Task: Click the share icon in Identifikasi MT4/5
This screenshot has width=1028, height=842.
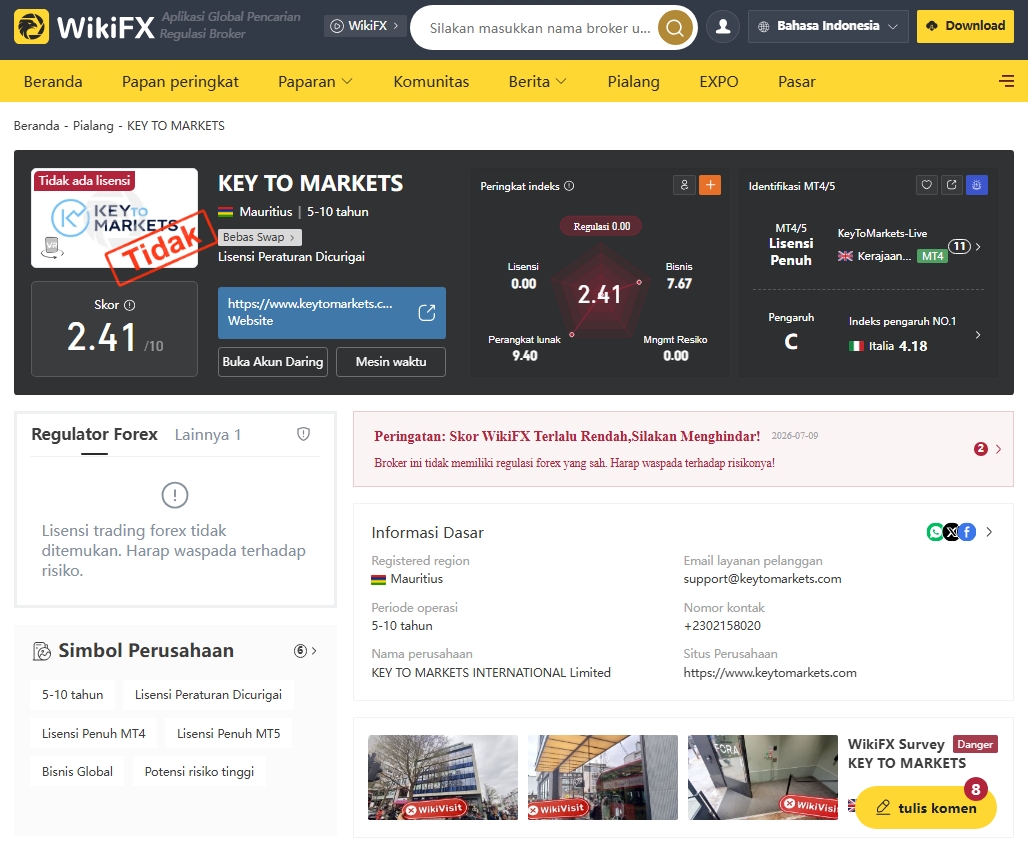Action: pyautogui.click(x=951, y=185)
